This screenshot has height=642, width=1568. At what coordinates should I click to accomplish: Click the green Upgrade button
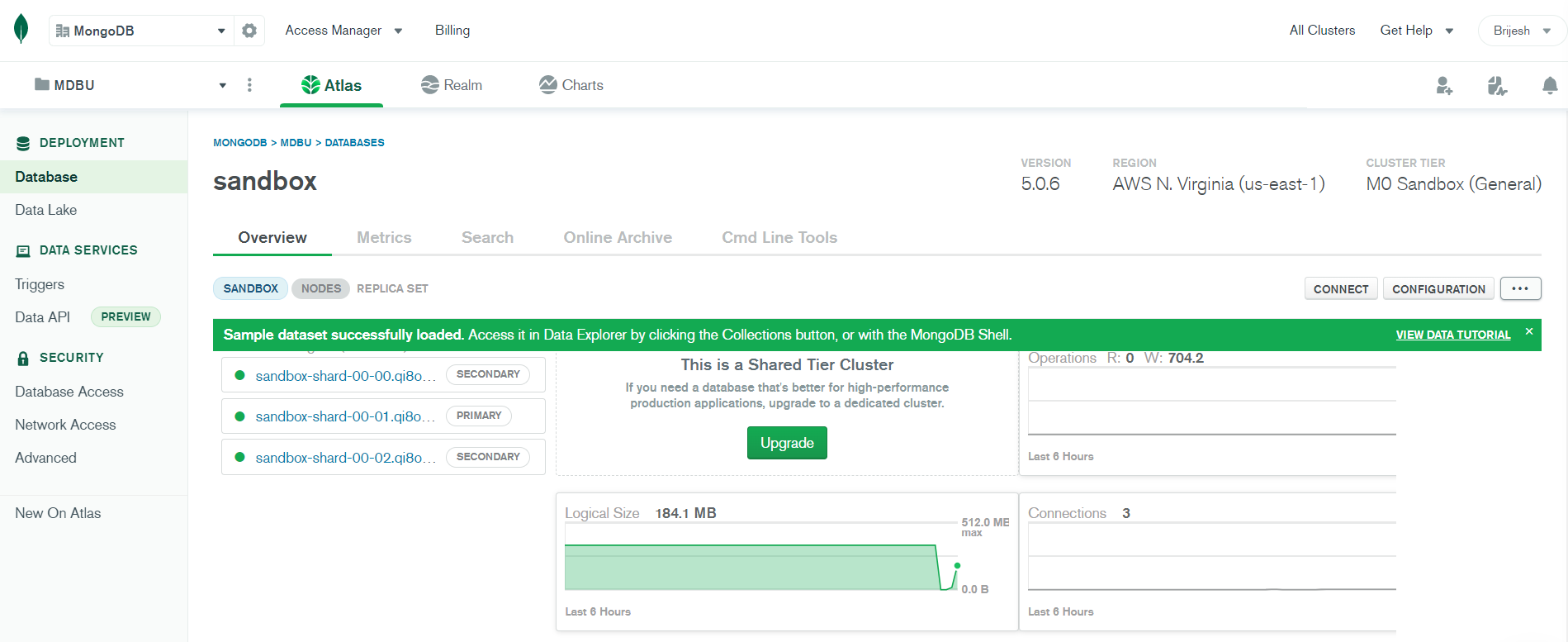[x=787, y=443]
